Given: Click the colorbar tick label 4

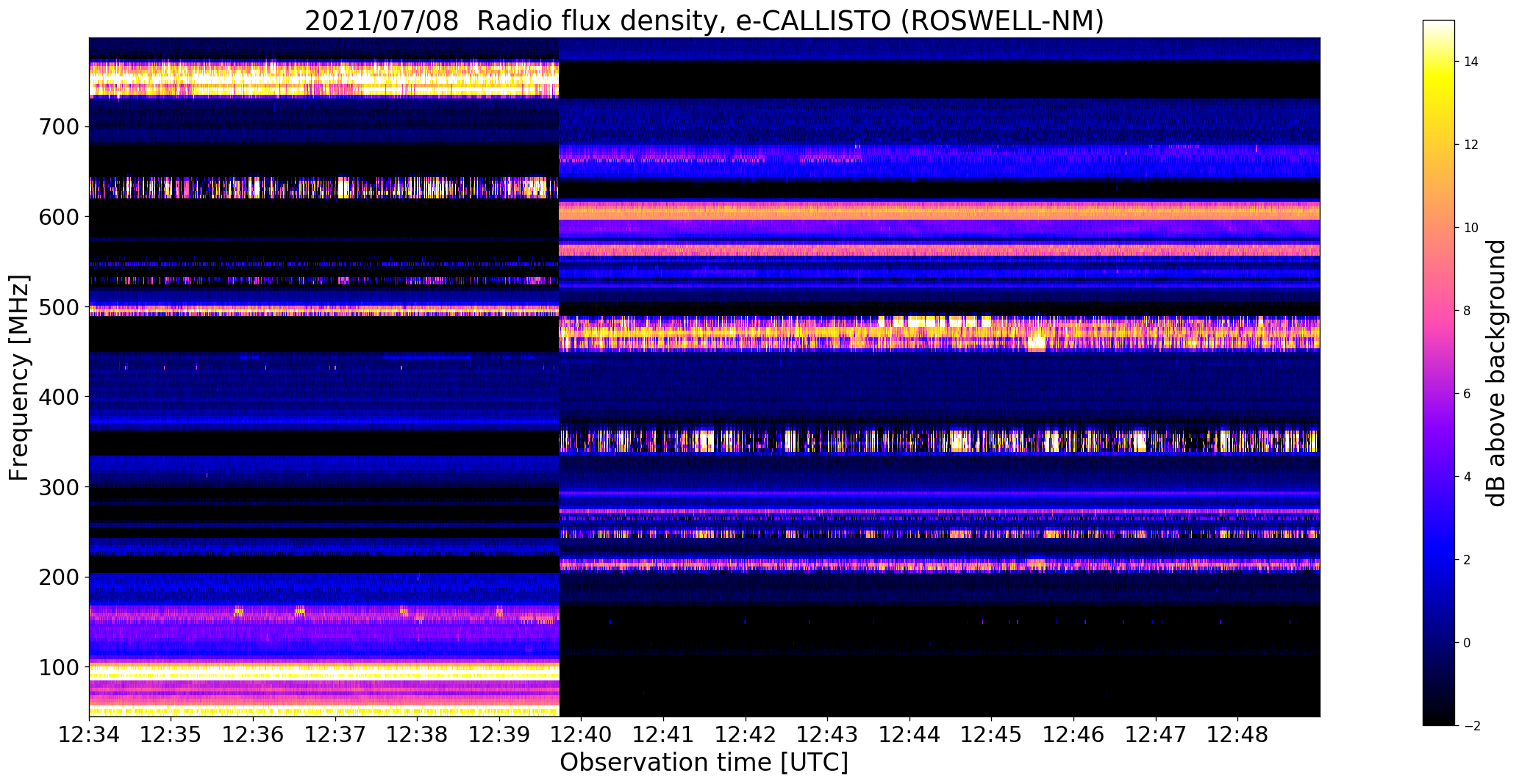Looking at the screenshot, I should click(1468, 477).
